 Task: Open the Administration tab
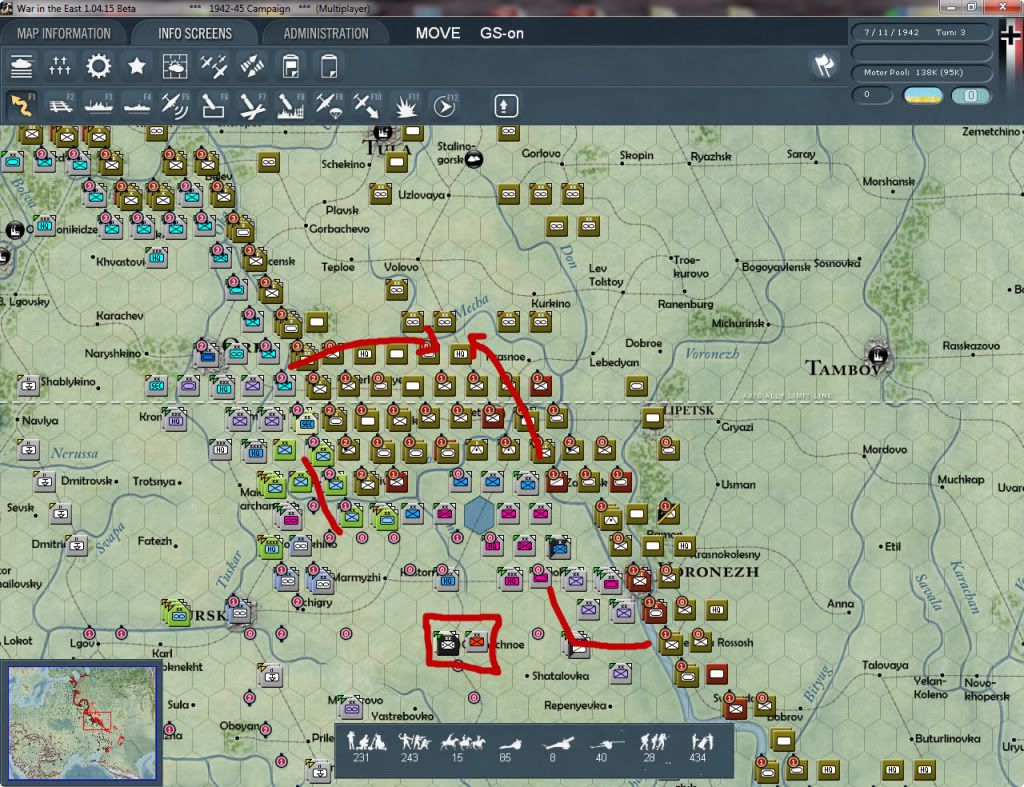326,33
